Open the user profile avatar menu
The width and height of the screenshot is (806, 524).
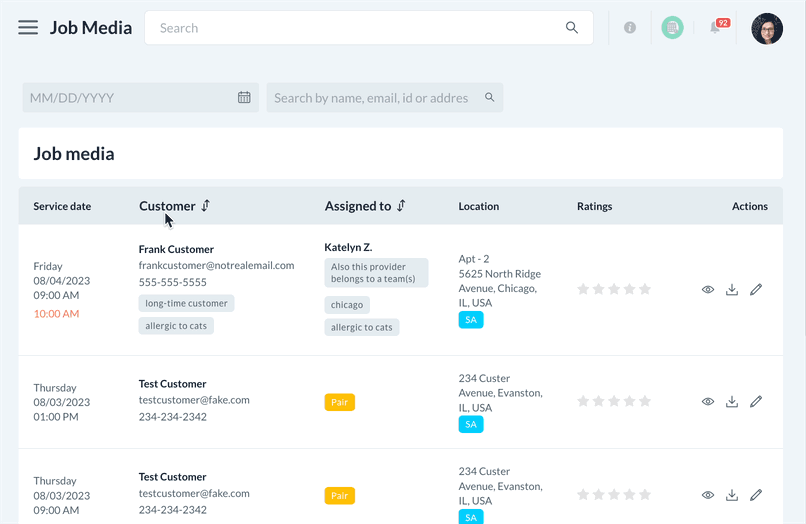point(767,28)
